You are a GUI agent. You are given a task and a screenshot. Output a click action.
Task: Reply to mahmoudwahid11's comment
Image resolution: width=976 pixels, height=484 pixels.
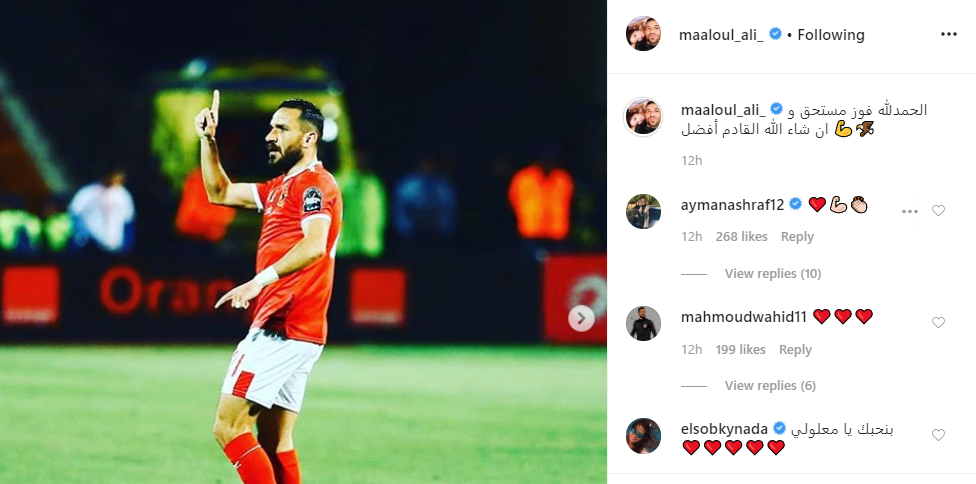[x=795, y=350]
